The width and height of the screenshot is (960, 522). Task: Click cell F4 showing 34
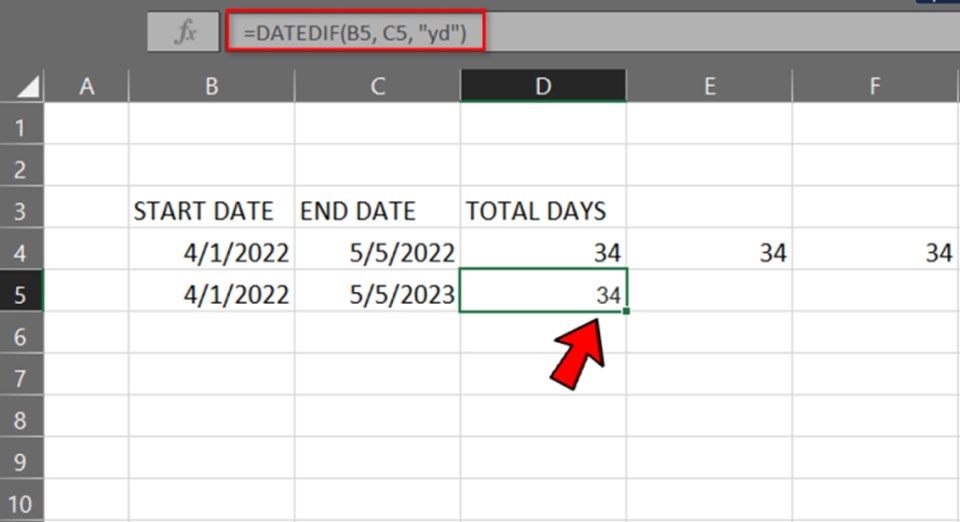pyautogui.click(x=876, y=253)
